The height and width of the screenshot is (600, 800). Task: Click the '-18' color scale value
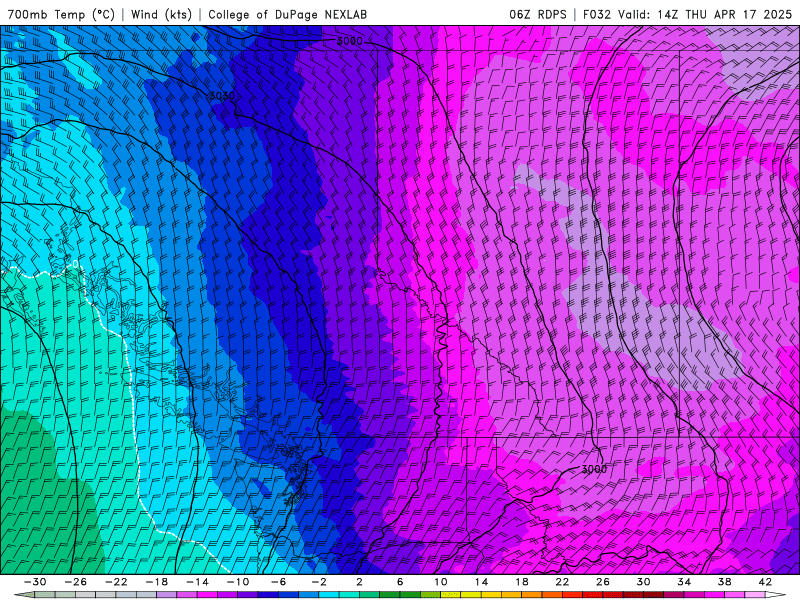click(x=157, y=582)
